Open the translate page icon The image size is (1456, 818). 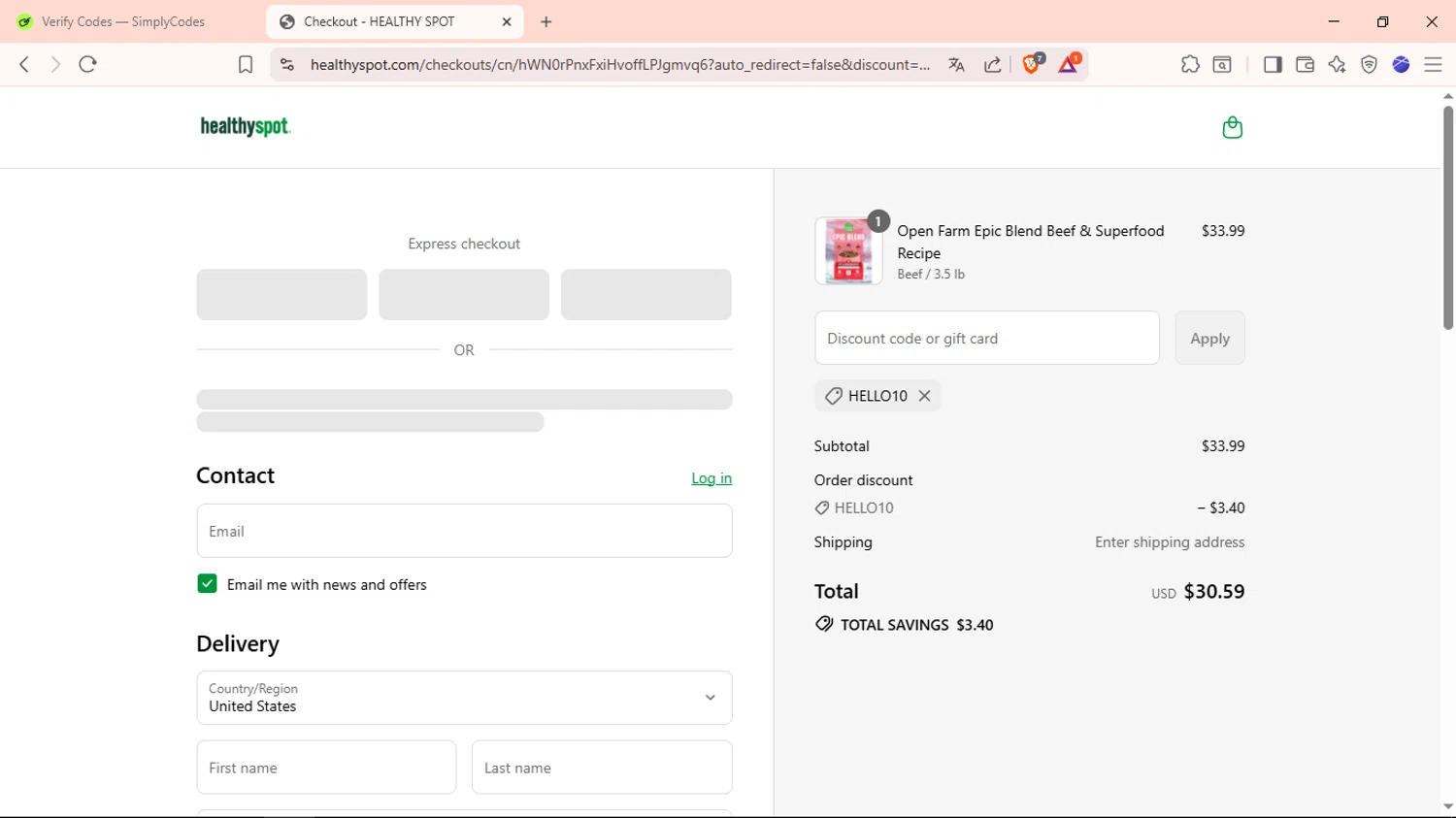coord(956,65)
